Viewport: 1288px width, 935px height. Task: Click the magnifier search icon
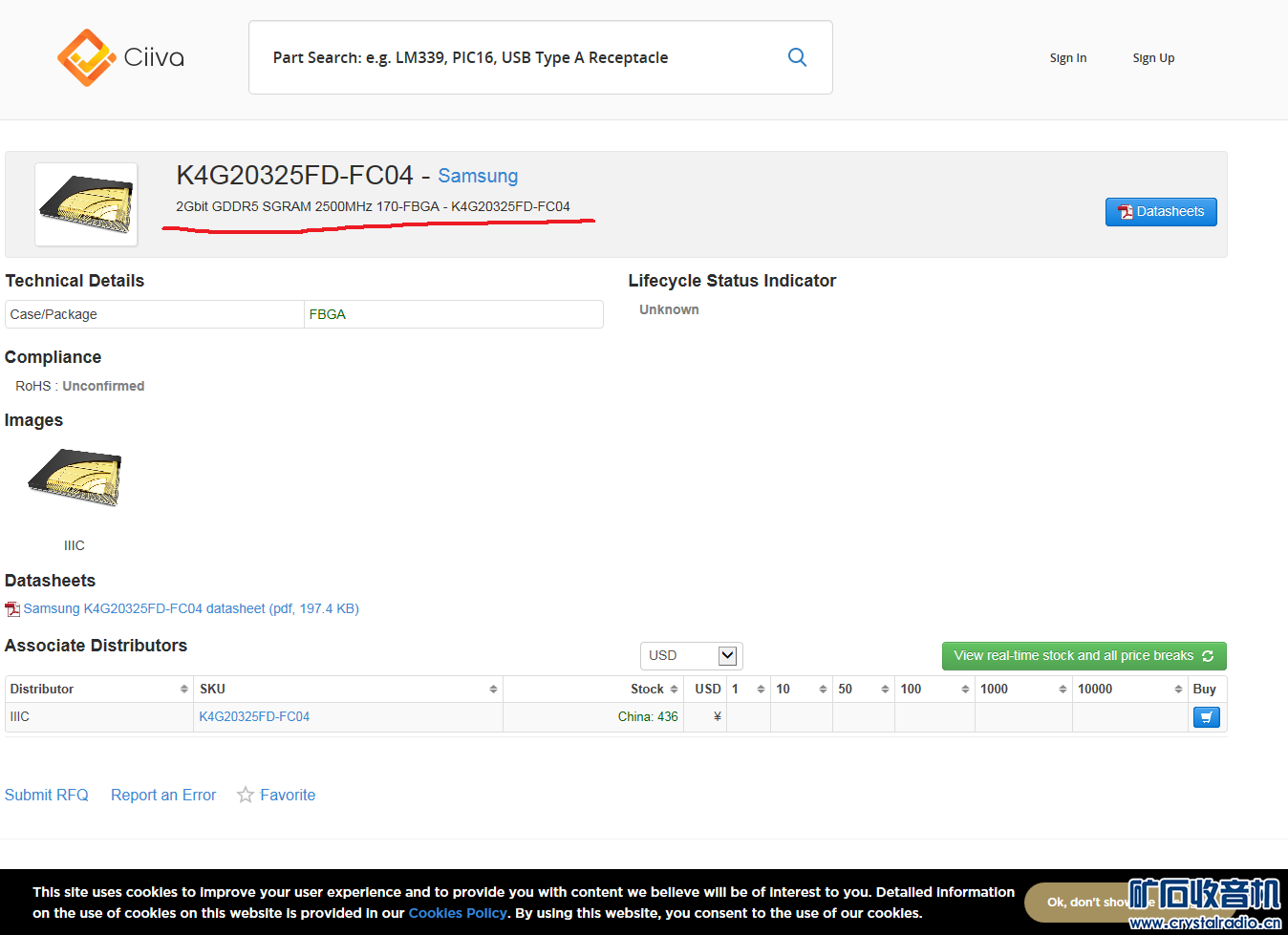pyautogui.click(x=797, y=57)
